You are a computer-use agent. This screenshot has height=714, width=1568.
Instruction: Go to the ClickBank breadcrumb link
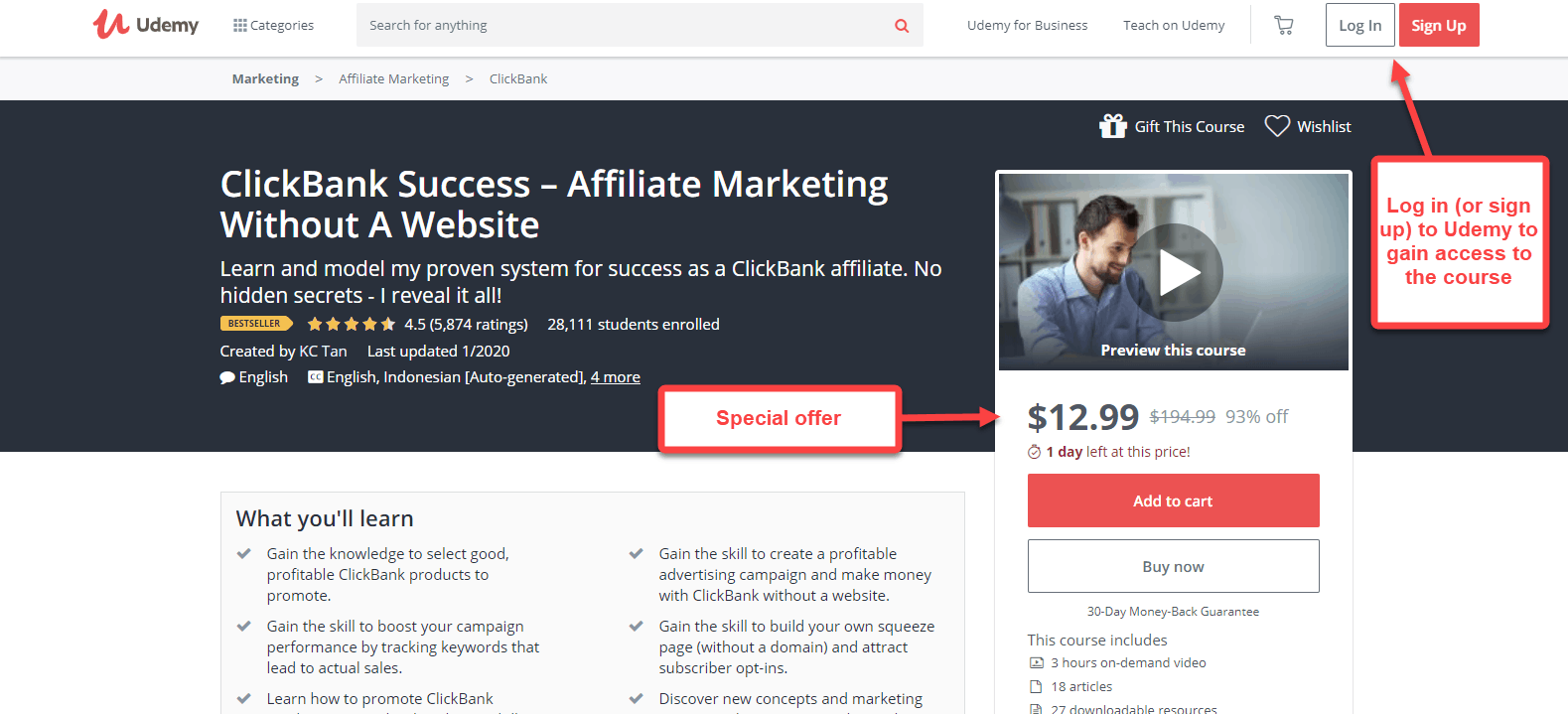pos(518,79)
